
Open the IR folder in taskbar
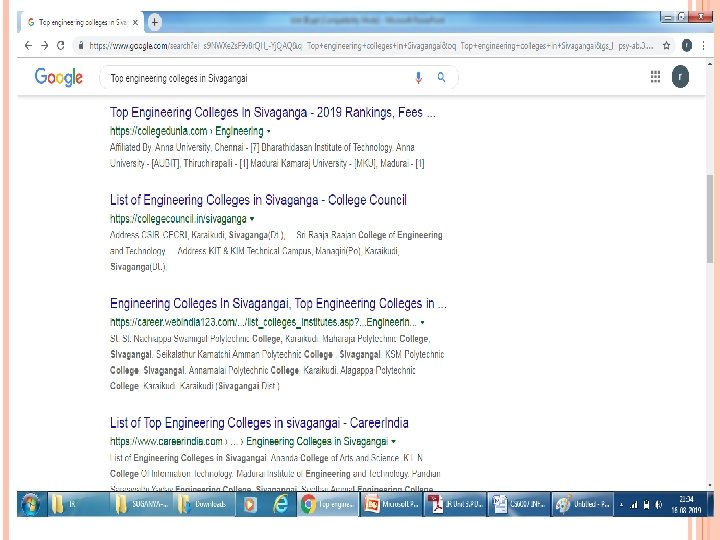point(78,504)
